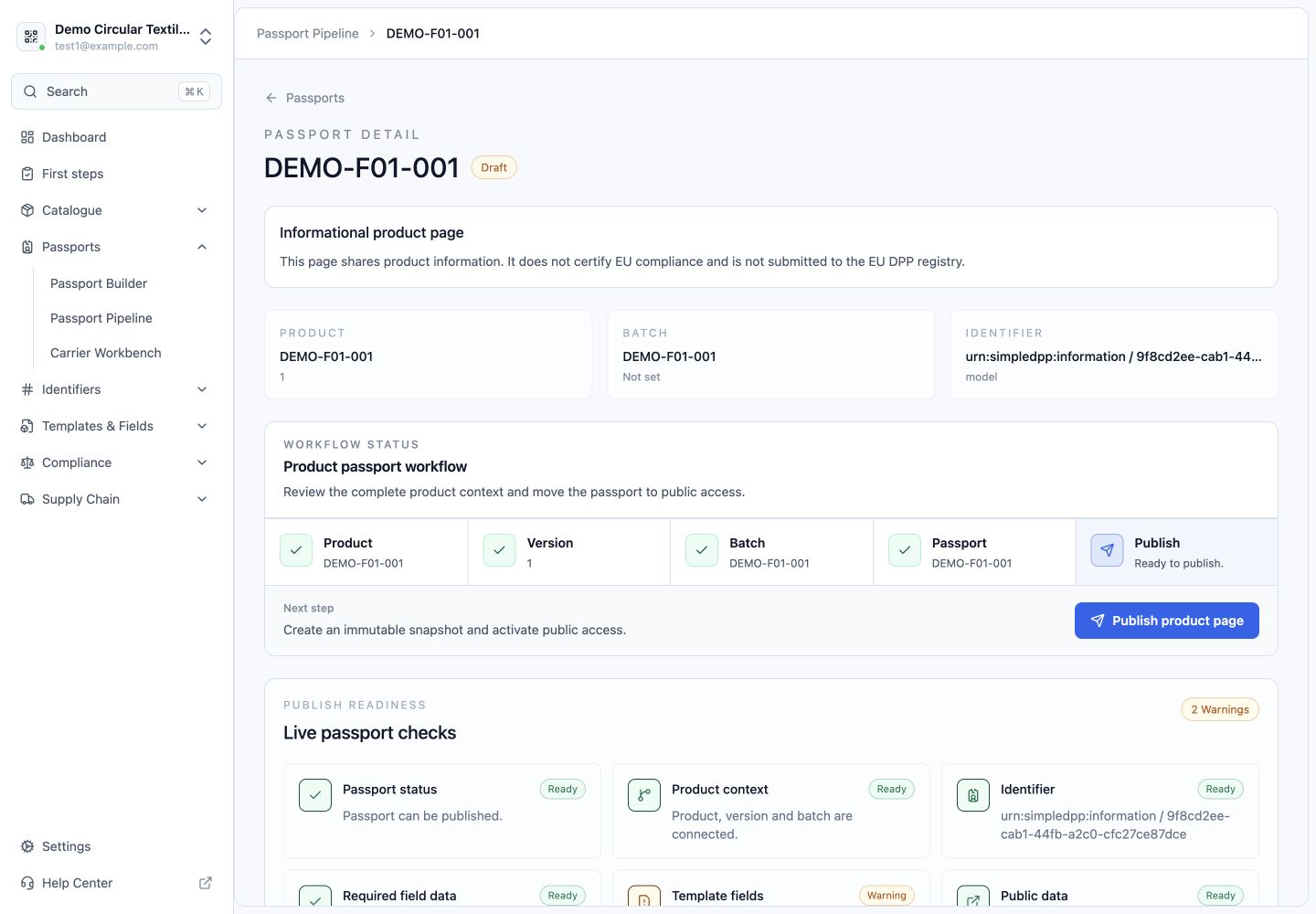
Task: Expand the Supply Chain section chevron
Action: point(202,499)
